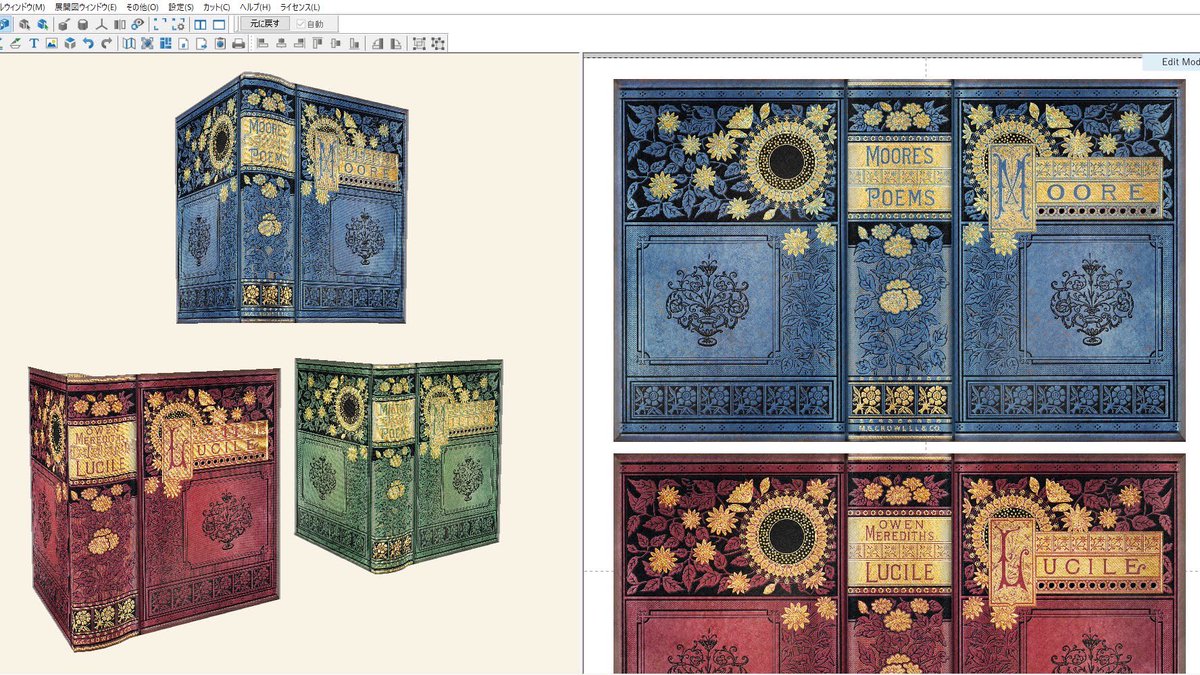1200x675 pixels.
Task: Click the chain link icon in toolbar
Action: (137, 25)
